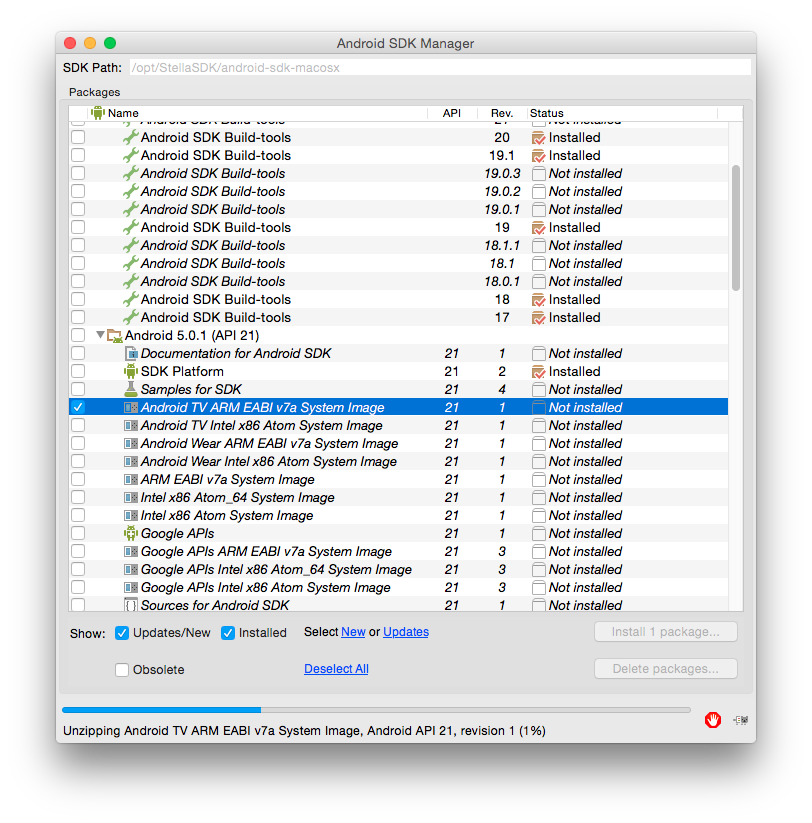Click installed status icon for Build-tools 19
Viewport: 812px width, 823px height.
click(538, 228)
